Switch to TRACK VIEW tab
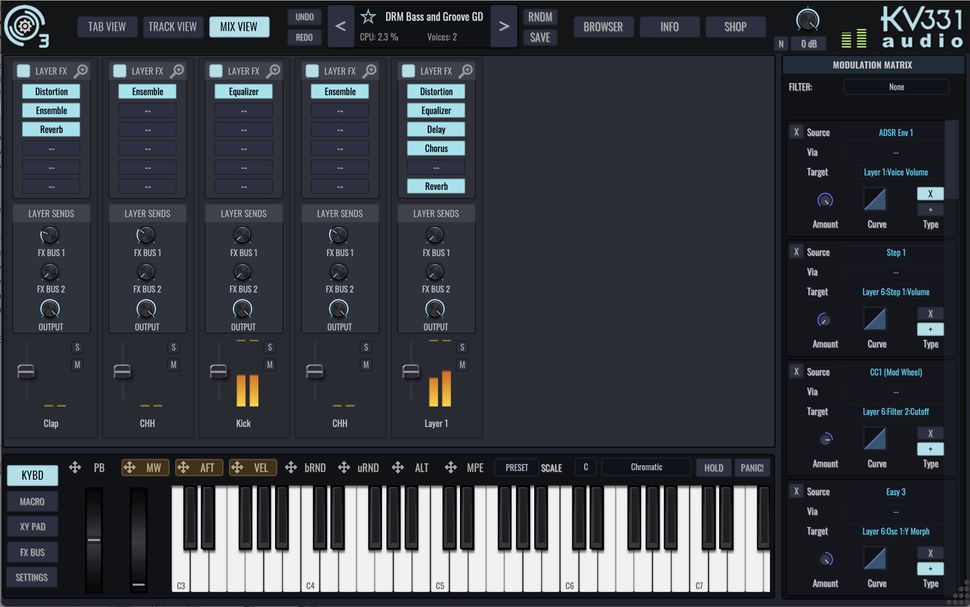970x607 pixels. coord(172,27)
